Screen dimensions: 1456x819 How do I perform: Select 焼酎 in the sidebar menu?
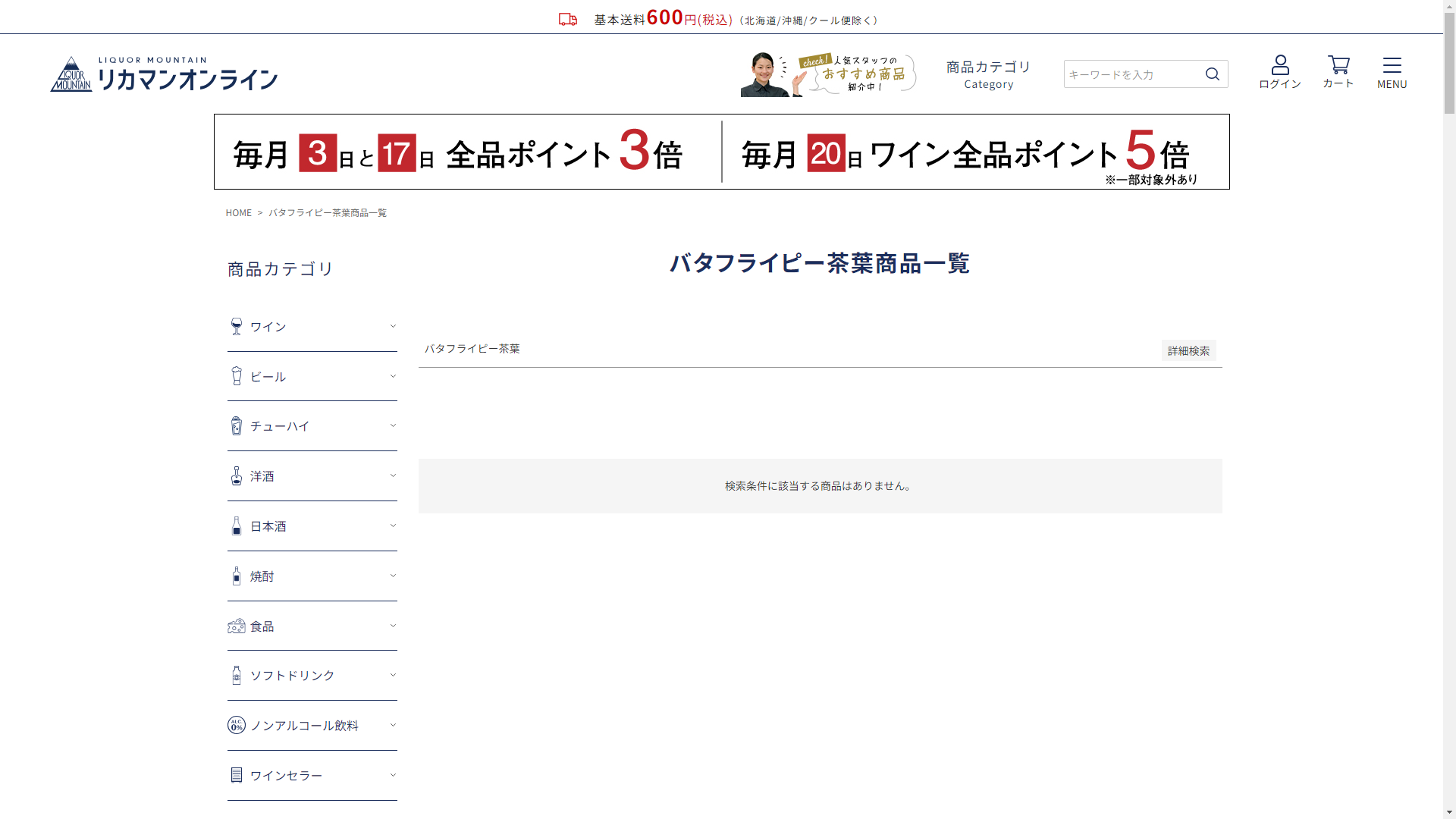pyautogui.click(x=262, y=576)
